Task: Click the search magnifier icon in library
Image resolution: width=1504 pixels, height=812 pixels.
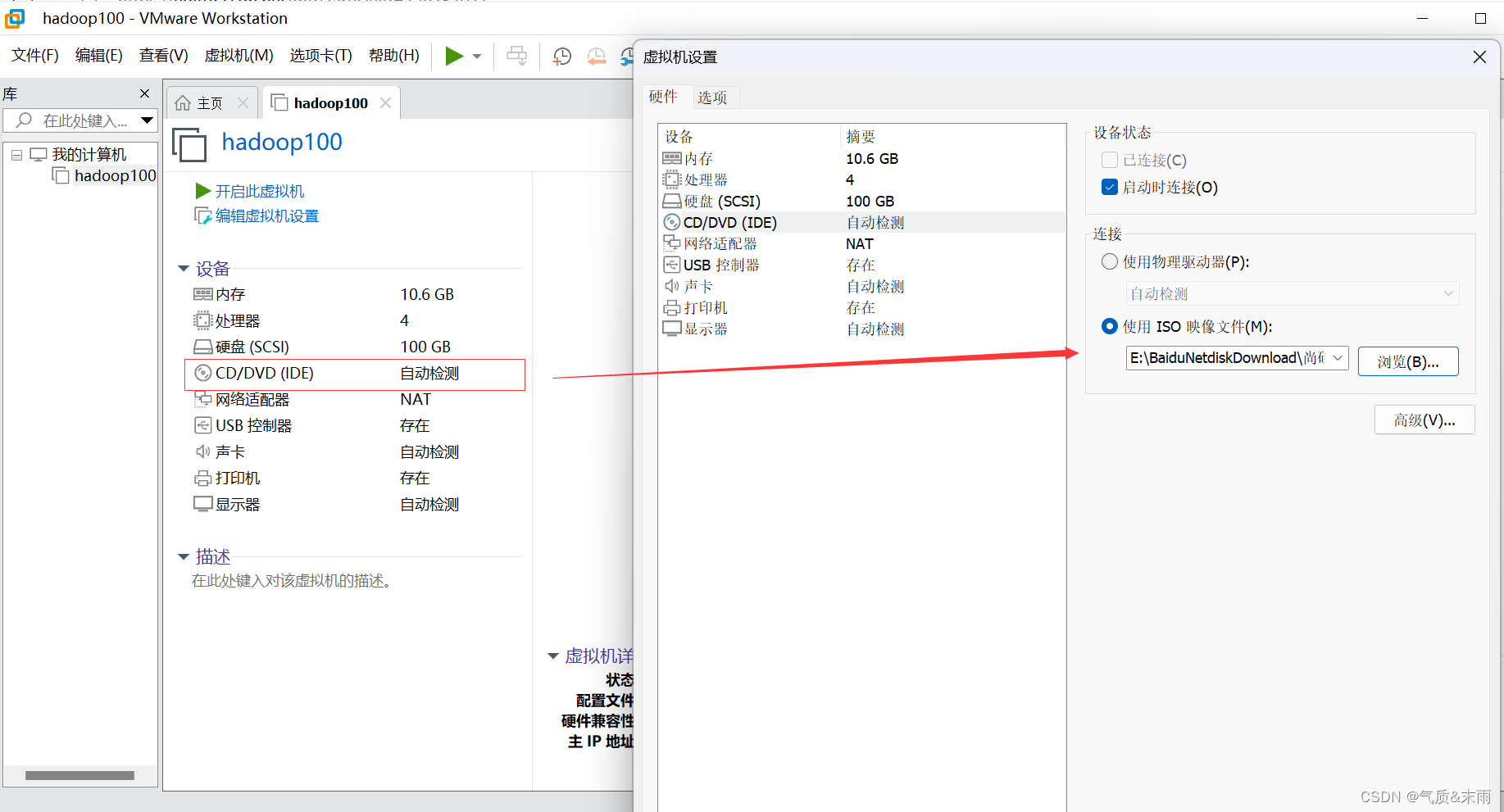Action: pyautogui.click(x=24, y=120)
